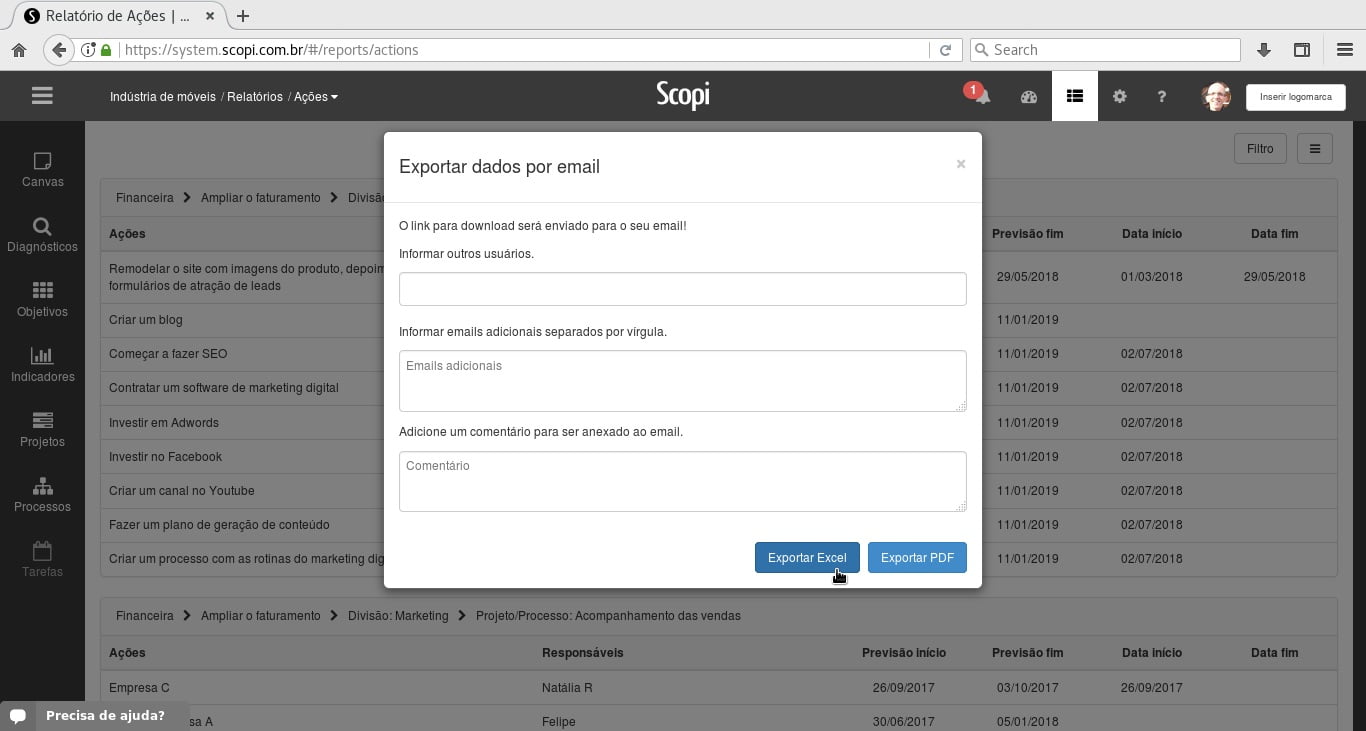This screenshot has height=731, width=1366.
Task: Expand the Ações breadcrumb dropdown
Action: pos(317,97)
